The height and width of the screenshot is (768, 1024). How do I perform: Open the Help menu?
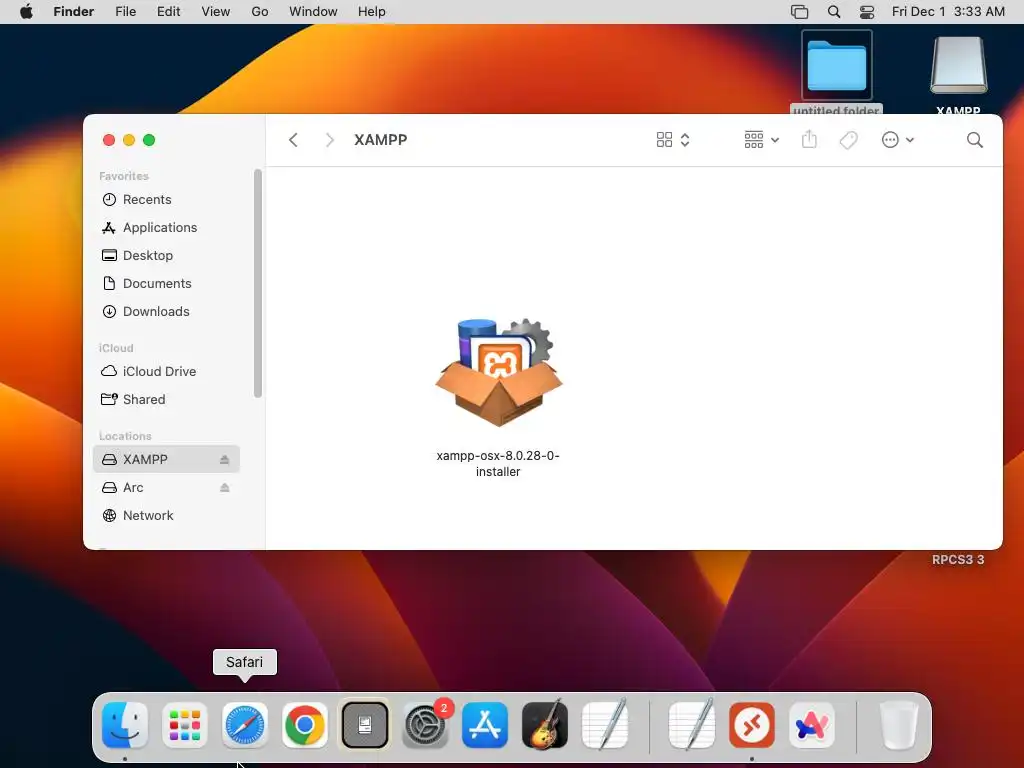[x=372, y=12]
